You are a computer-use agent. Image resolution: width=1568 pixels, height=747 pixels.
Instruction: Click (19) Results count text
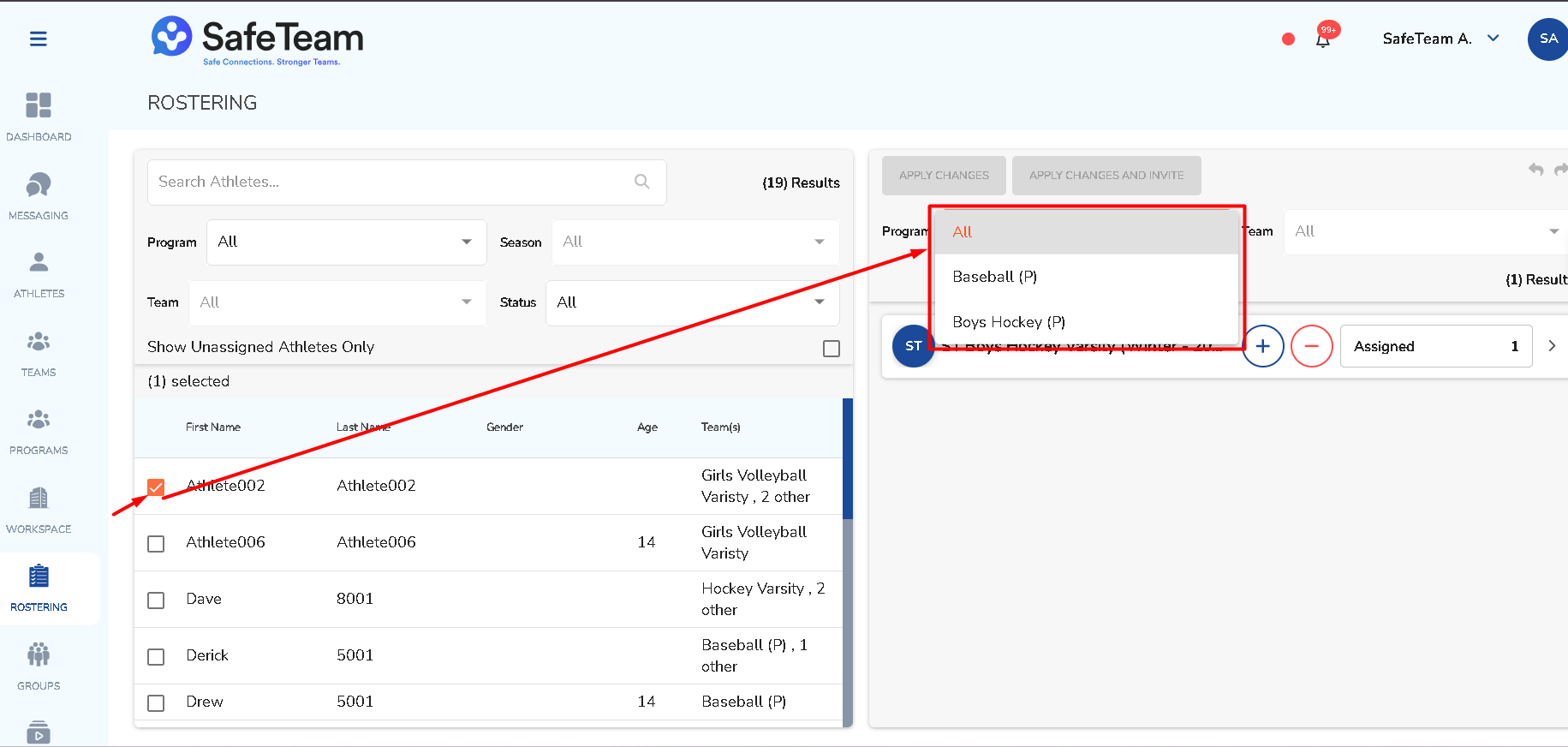(x=801, y=182)
